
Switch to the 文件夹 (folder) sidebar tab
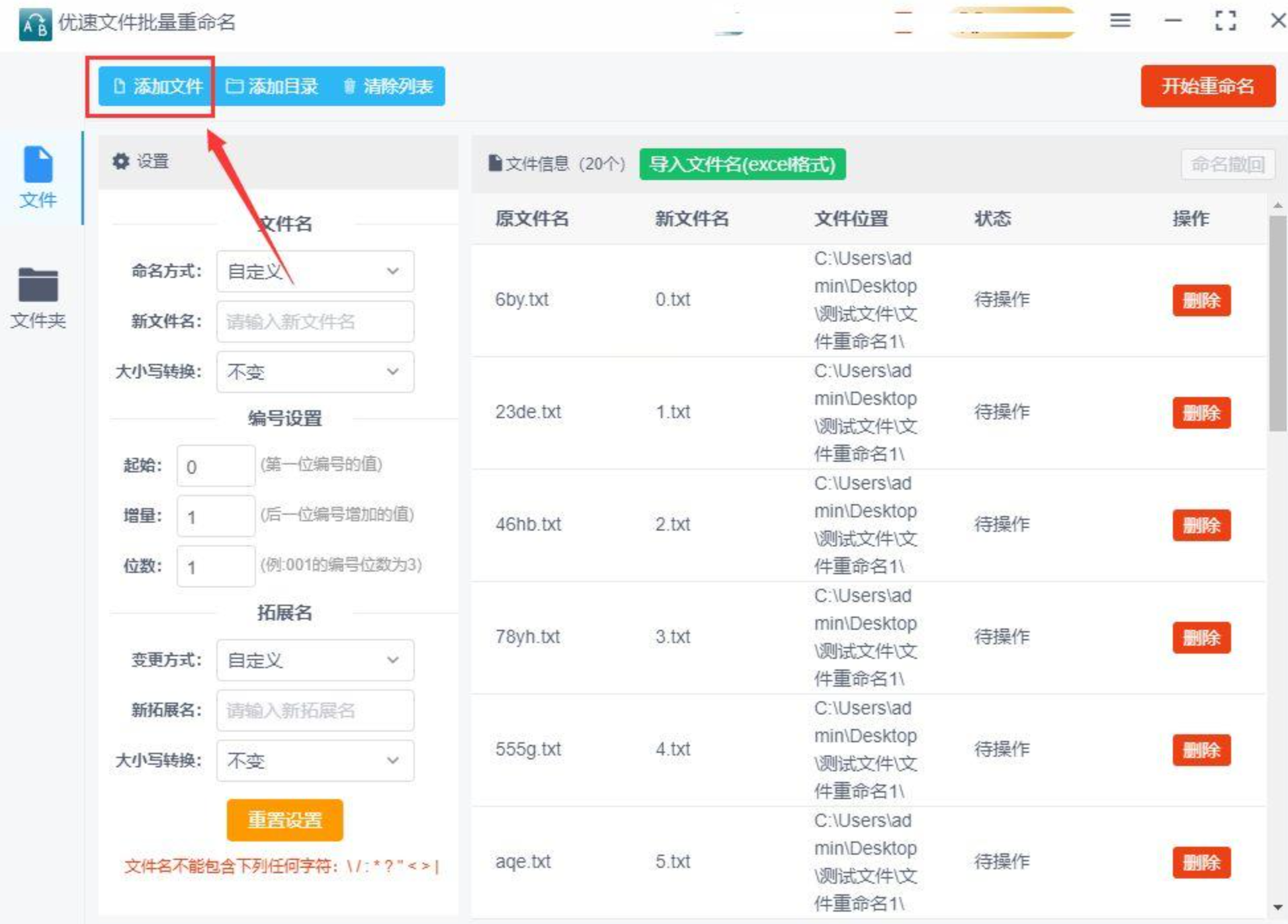pos(38,298)
